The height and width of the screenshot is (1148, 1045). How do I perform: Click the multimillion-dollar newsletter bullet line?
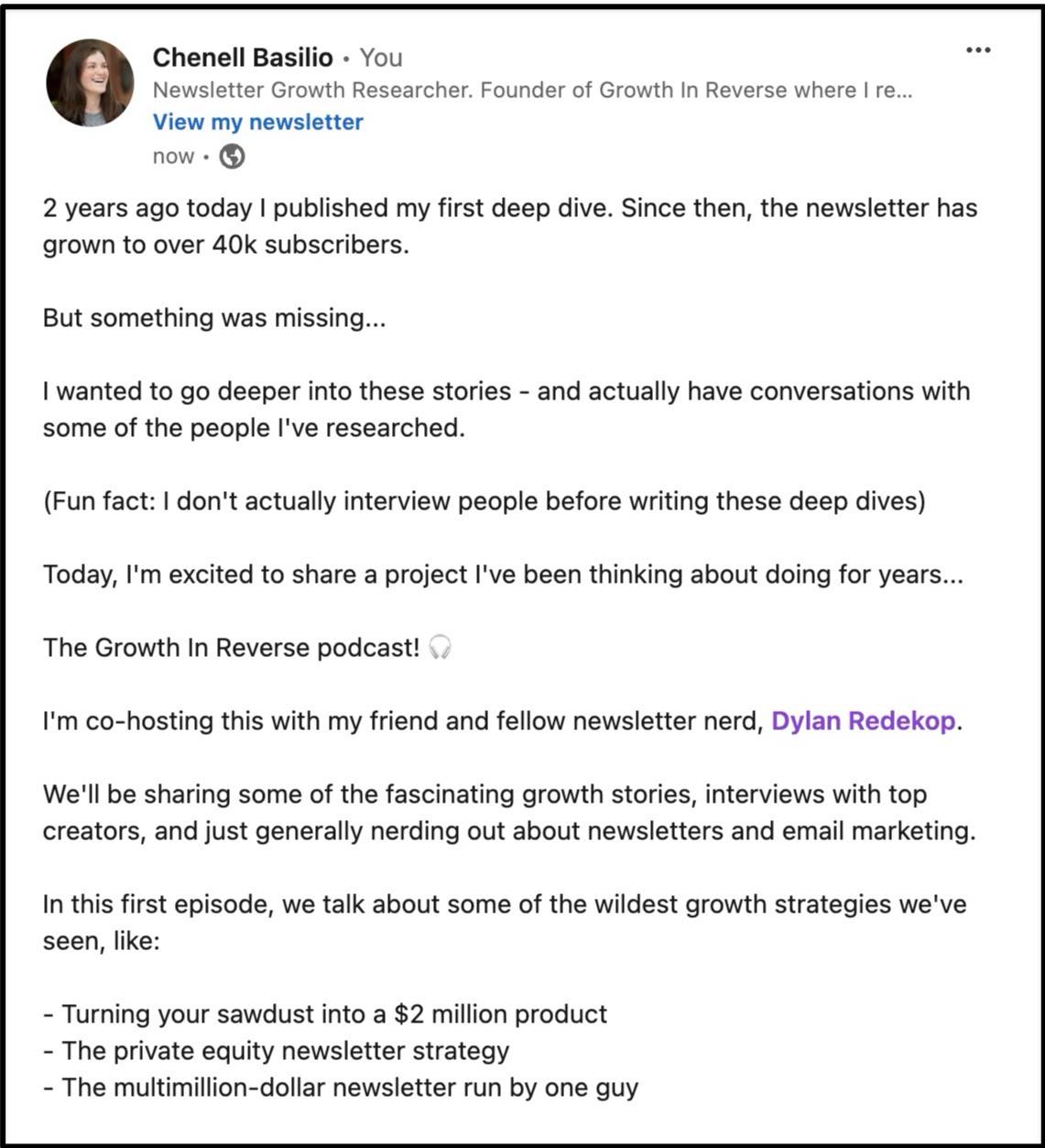(x=341, y=1088)
